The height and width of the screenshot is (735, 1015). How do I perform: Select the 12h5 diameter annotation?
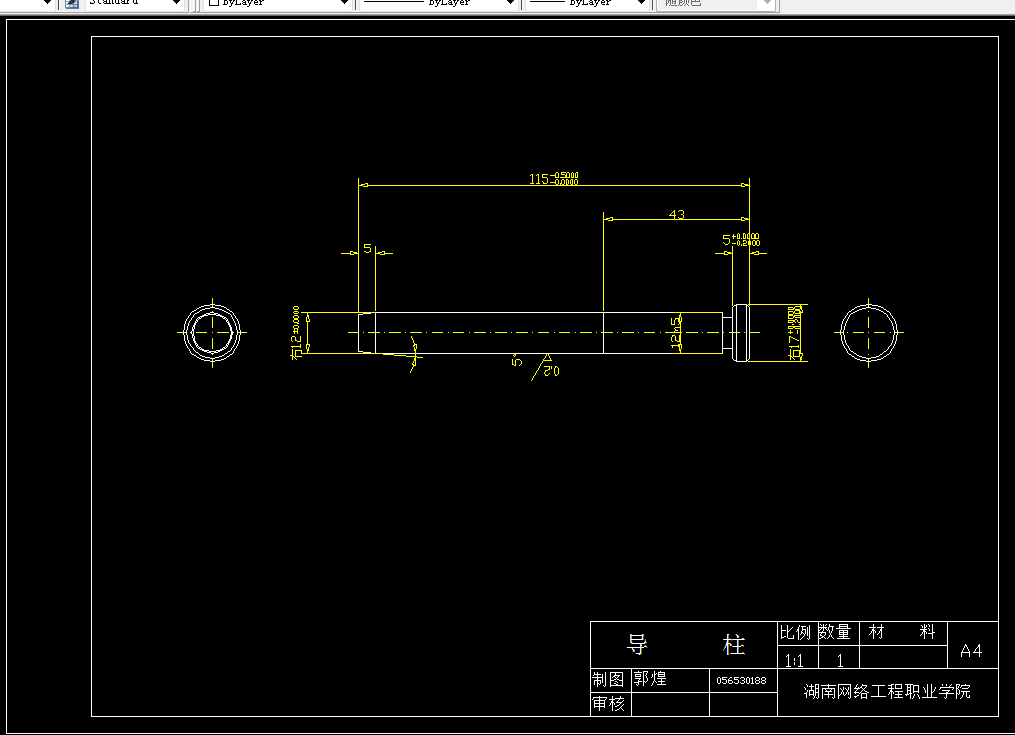[x=676, y=334]
